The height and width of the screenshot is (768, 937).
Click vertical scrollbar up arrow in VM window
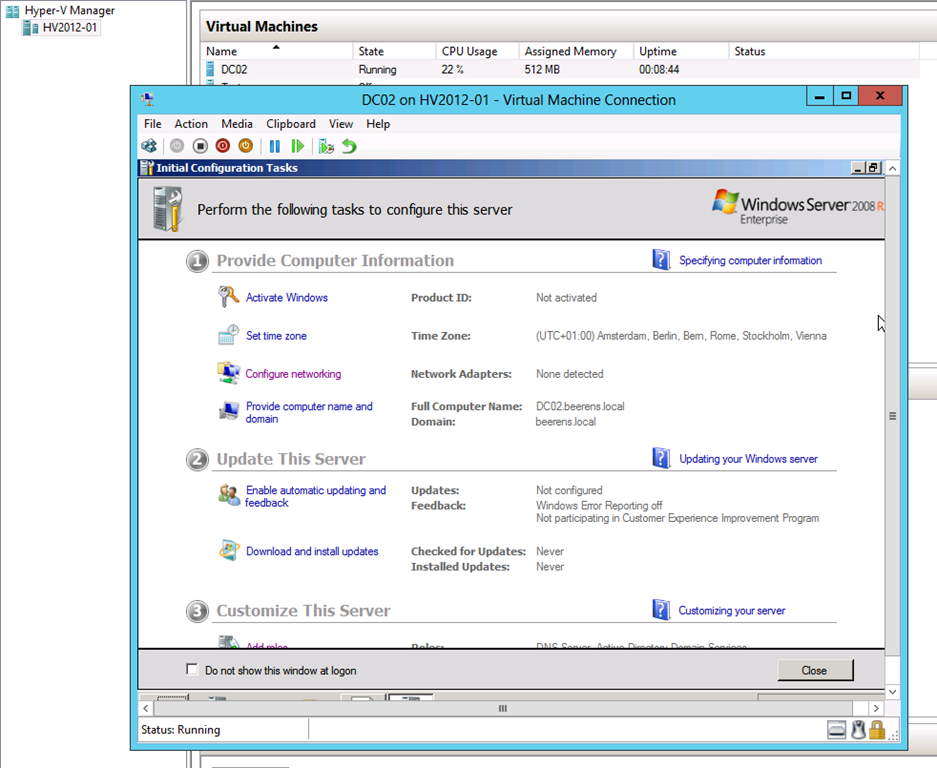click(893, 169)
